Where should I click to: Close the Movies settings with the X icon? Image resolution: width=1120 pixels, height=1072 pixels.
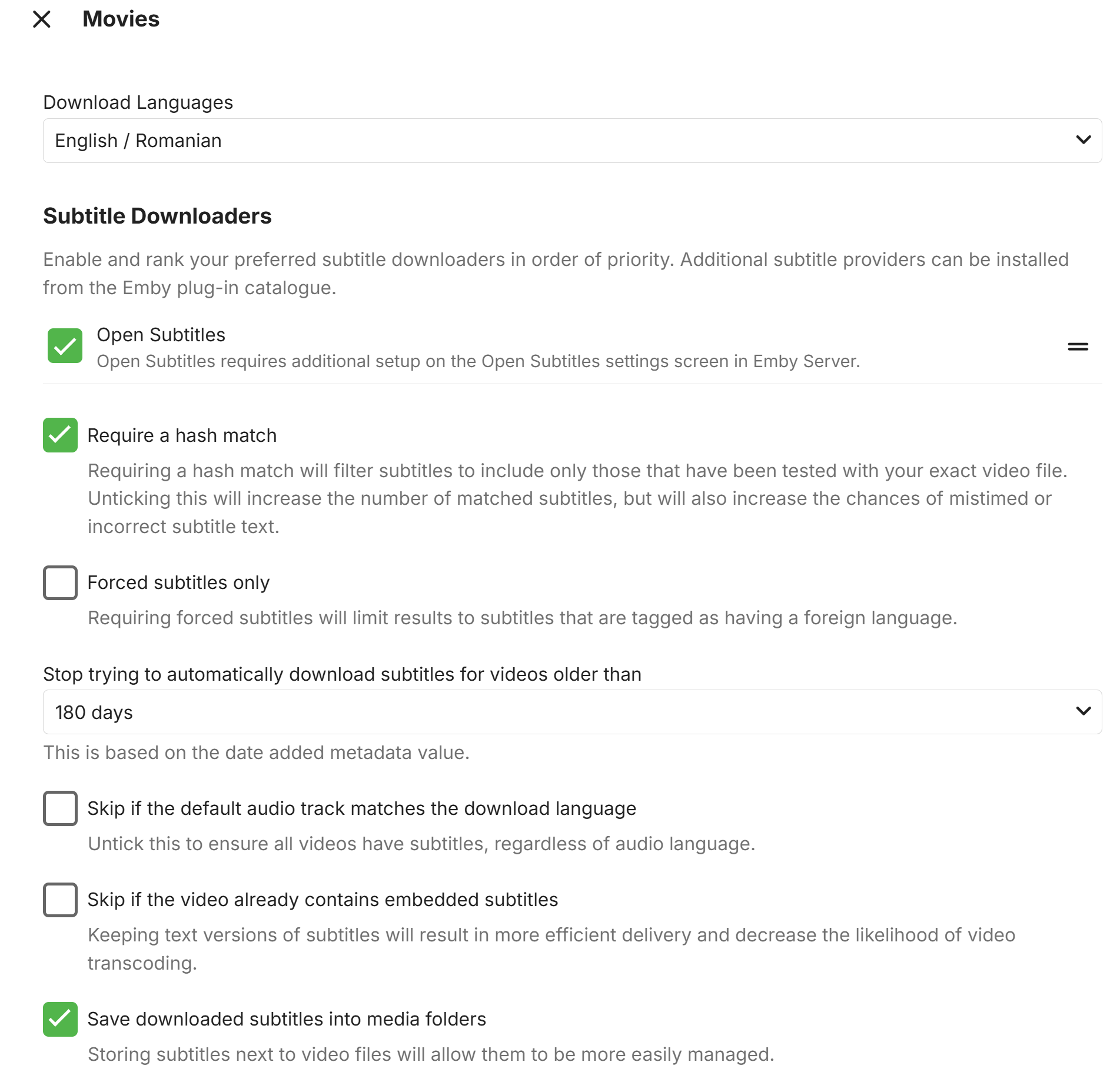[42, 19]
